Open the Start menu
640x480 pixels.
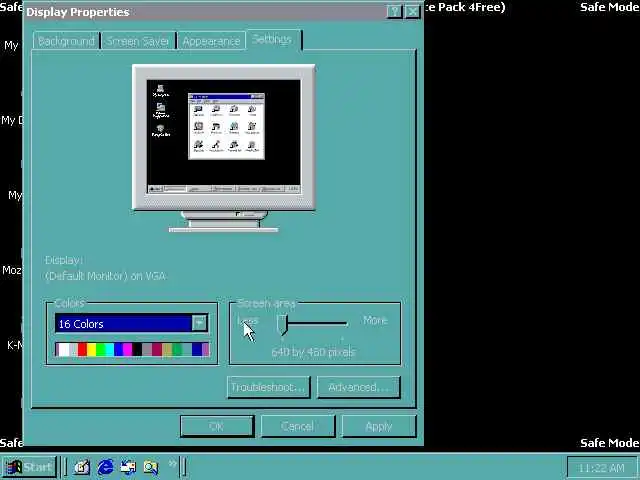point(29,467)
